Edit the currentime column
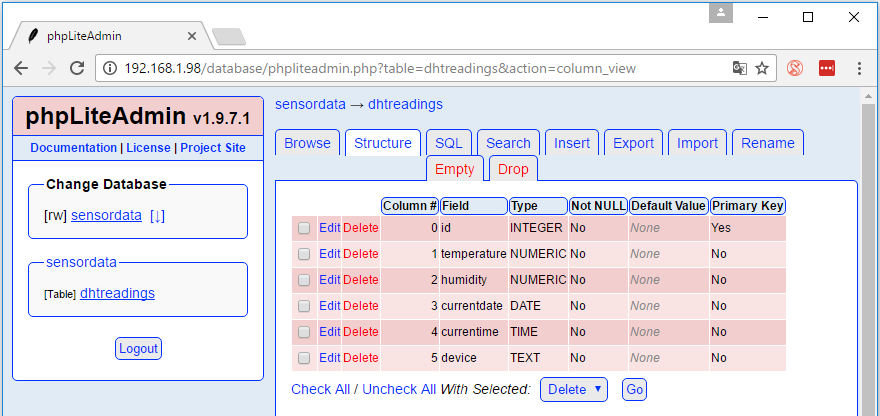Screen dimensions: 880x416 tap(329, 332)
